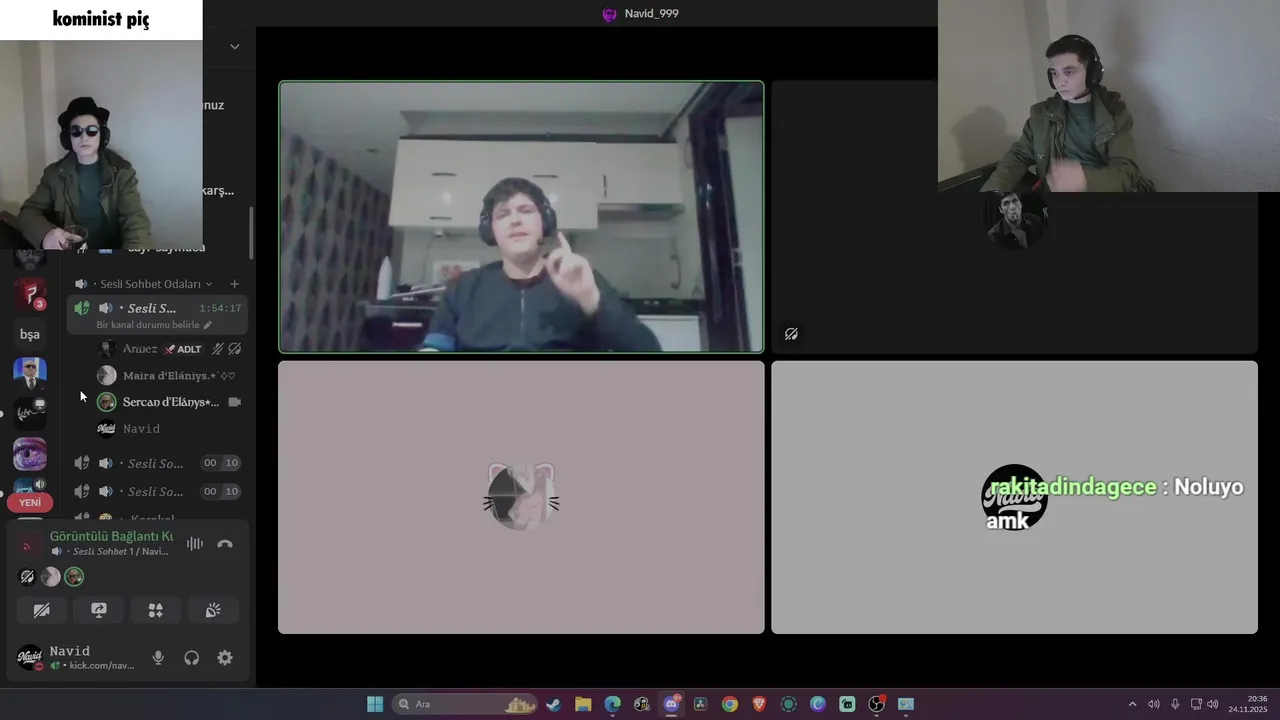Mute the microphone for Navid
Viewport: 1280px width, 720px height.
pyautogui.click(x=158, y=658)
